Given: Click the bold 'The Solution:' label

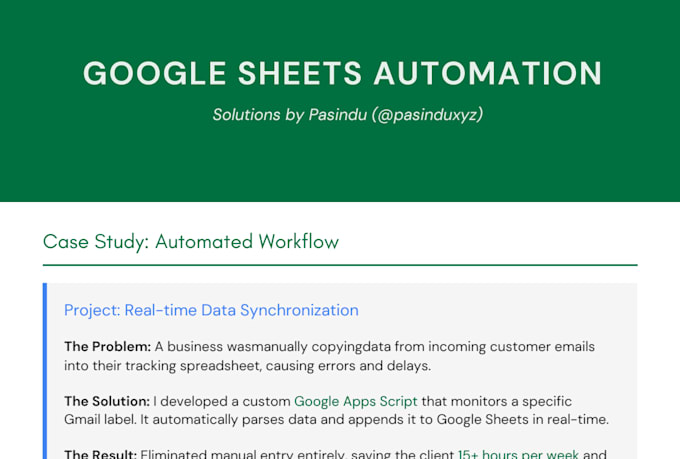Looking at the screenshot, I should coord(107,401).
